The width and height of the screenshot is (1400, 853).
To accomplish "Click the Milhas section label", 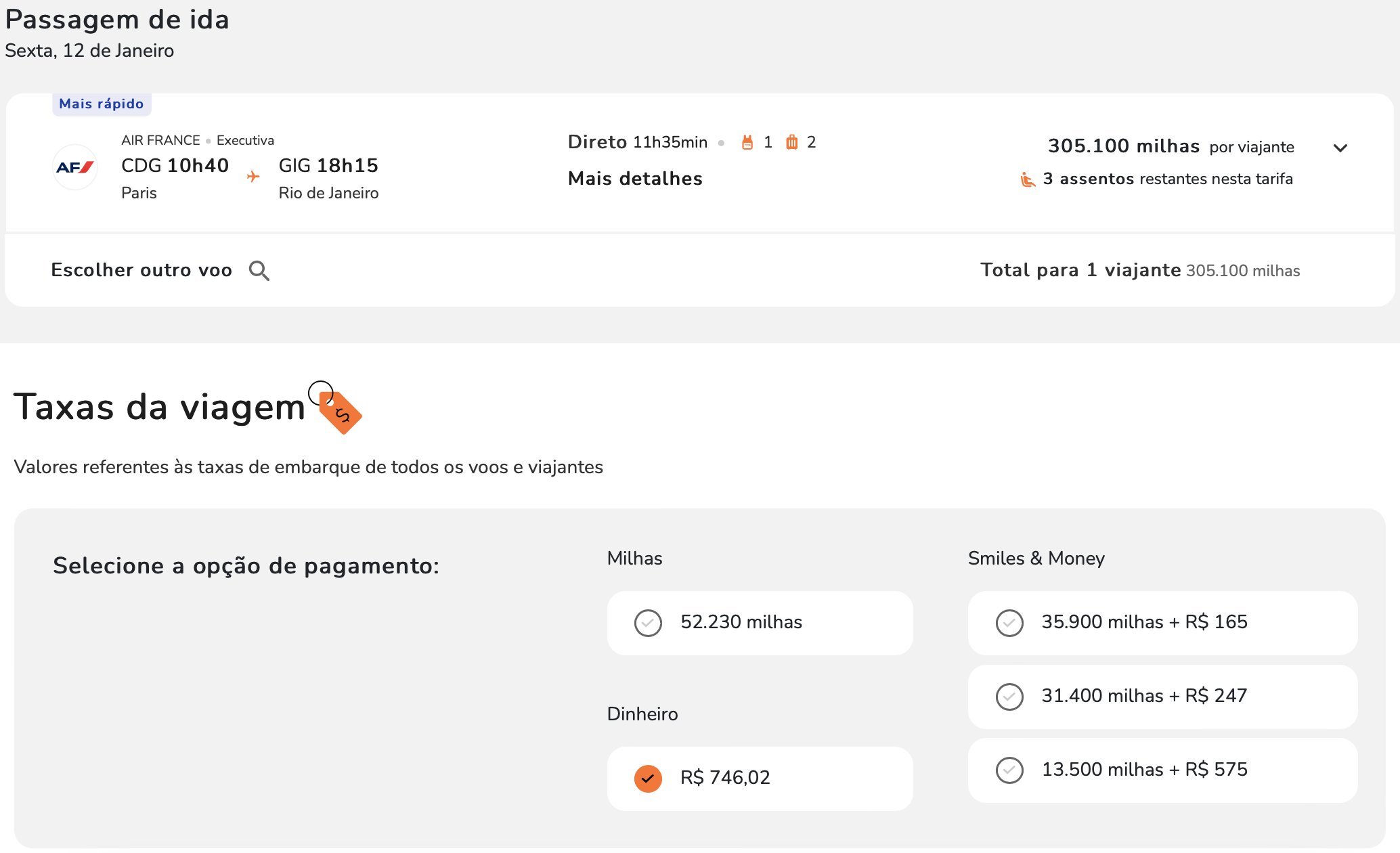I will click(x=635, y=559).
